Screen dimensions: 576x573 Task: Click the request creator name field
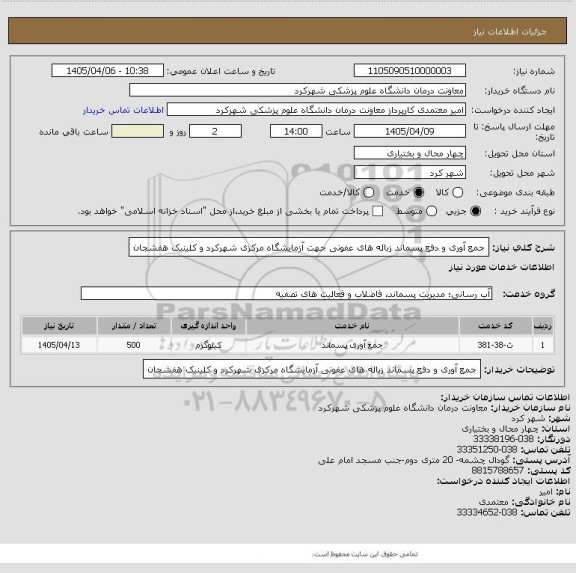(316, 110)
